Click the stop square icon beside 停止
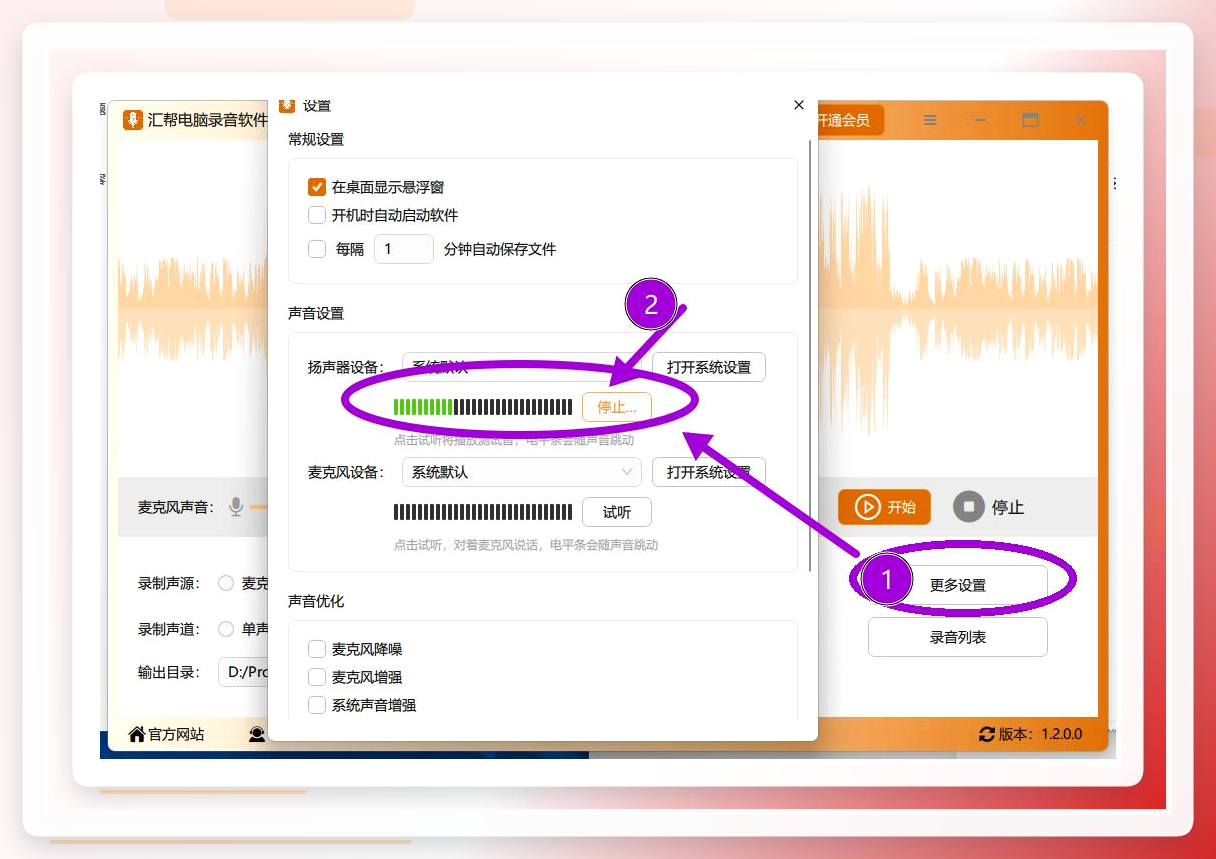Screen dimensions: 1216x859 [x=968, y=507]
